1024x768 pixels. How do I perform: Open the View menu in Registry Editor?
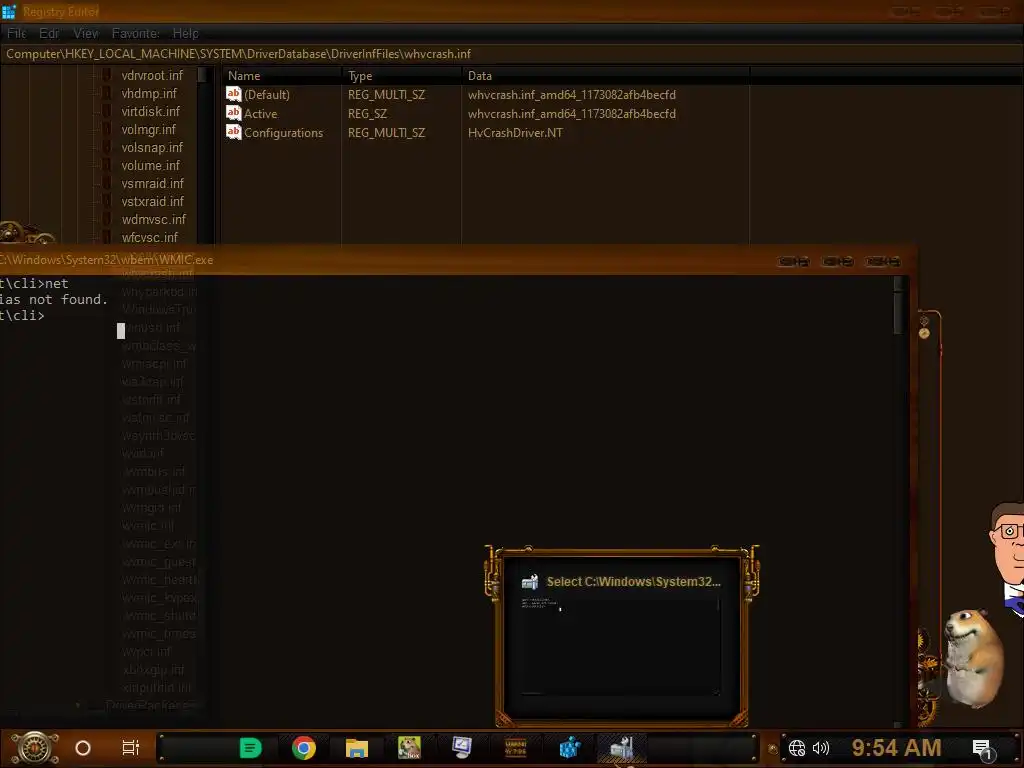click(x=86, y=33)
